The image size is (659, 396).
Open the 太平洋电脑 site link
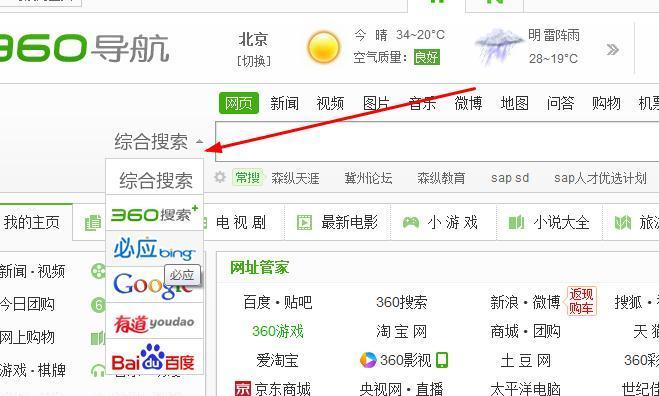coord(525,389)
